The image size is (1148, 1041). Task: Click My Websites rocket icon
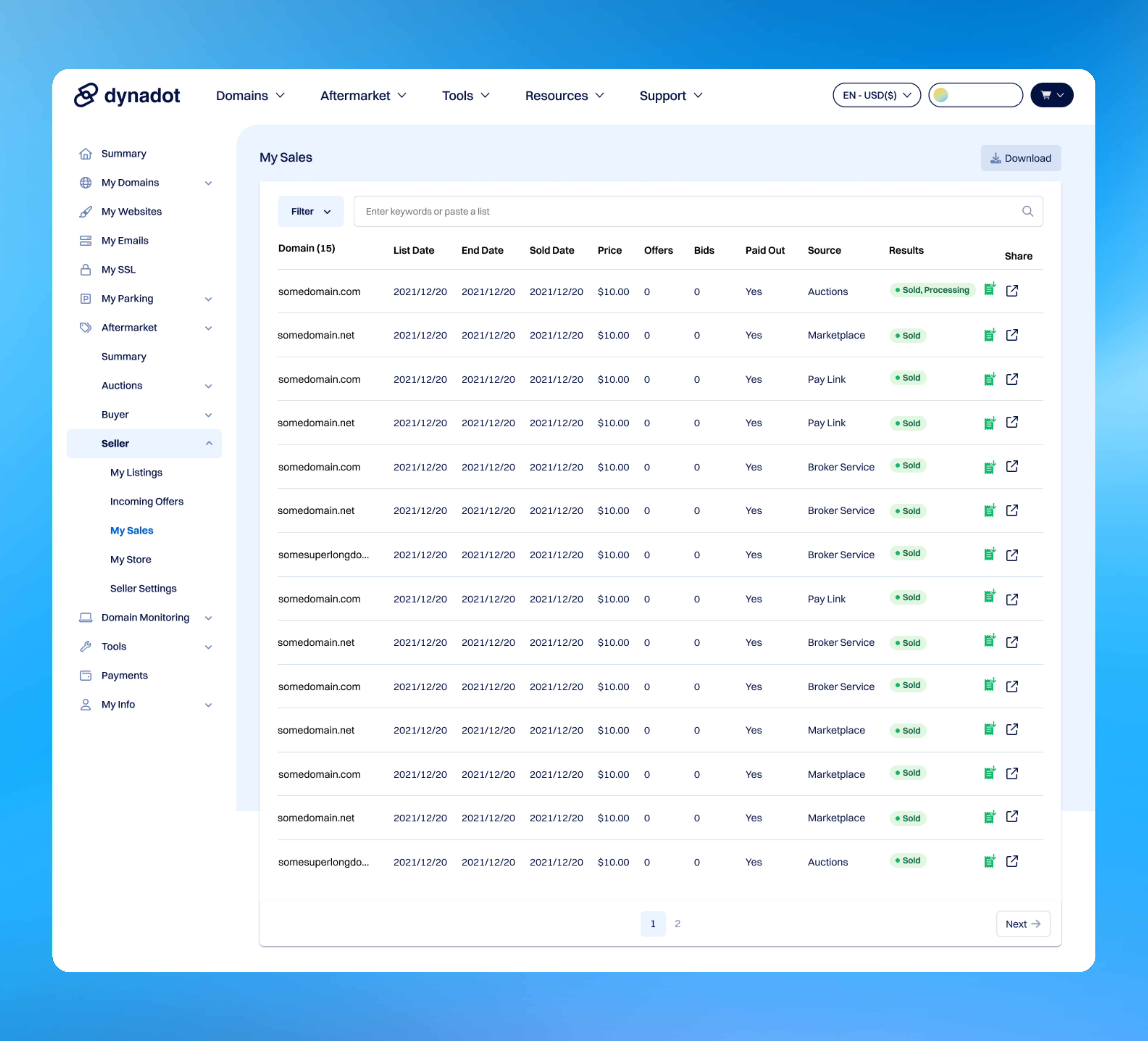tap(85, 212)
